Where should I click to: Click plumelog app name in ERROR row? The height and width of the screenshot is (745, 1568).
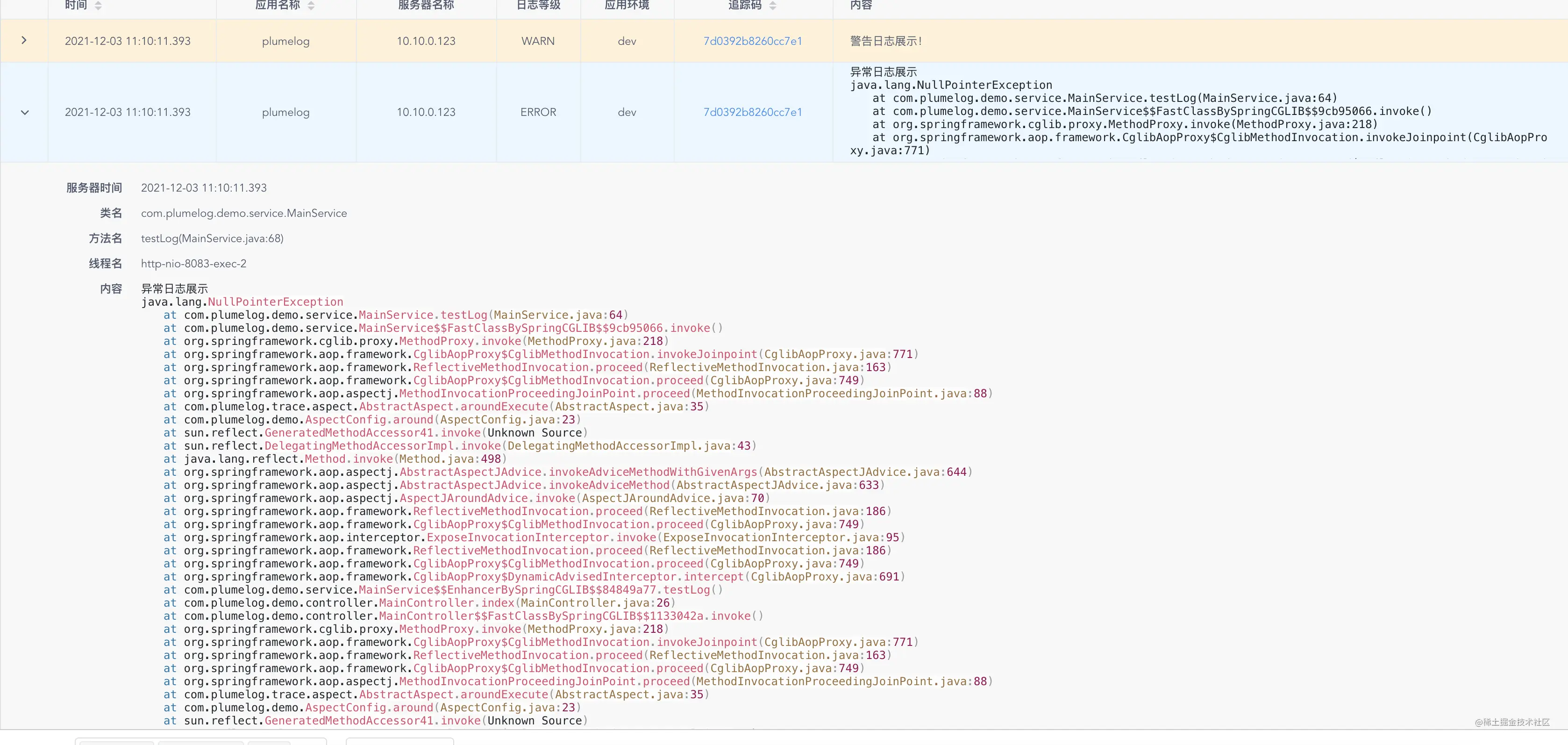pos(285,112)
